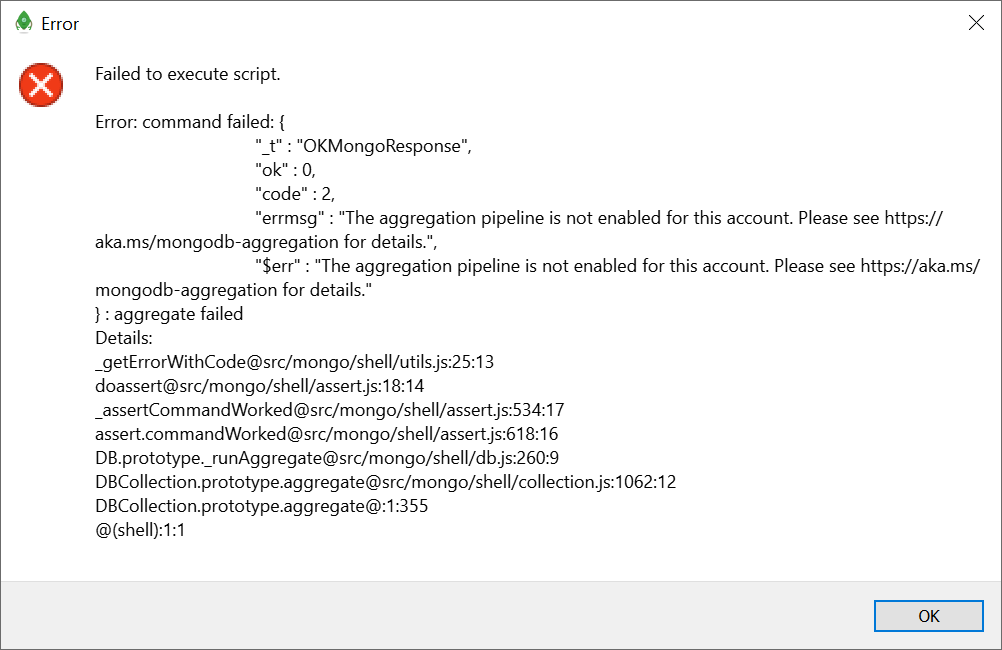Select the "Error" title text
This screenshot has height=650, width=1002.
[62, 24]
